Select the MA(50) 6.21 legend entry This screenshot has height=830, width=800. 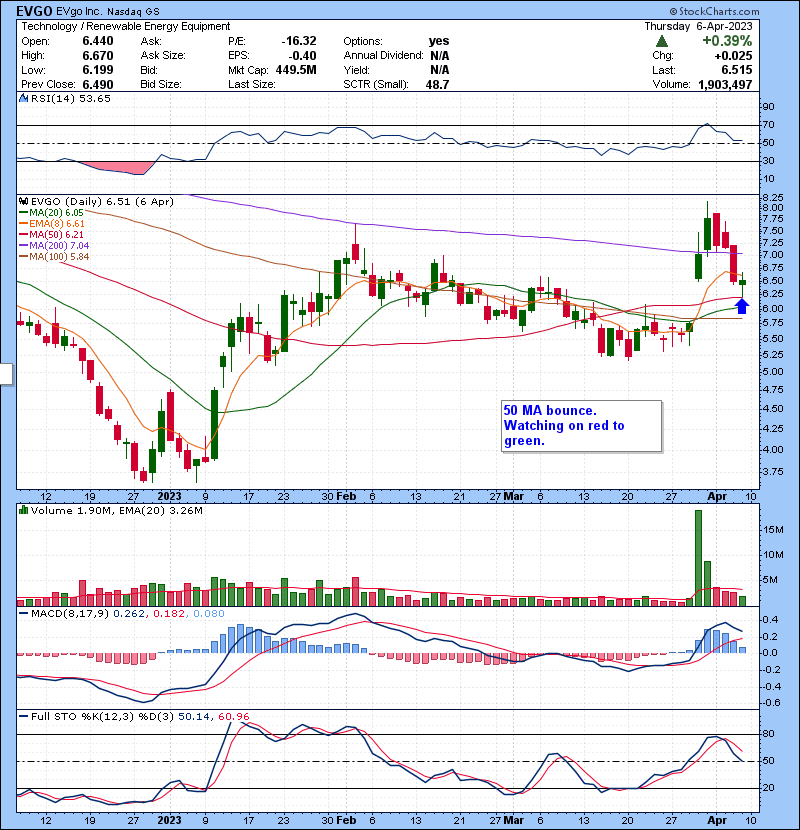click(x=51, y=234)
